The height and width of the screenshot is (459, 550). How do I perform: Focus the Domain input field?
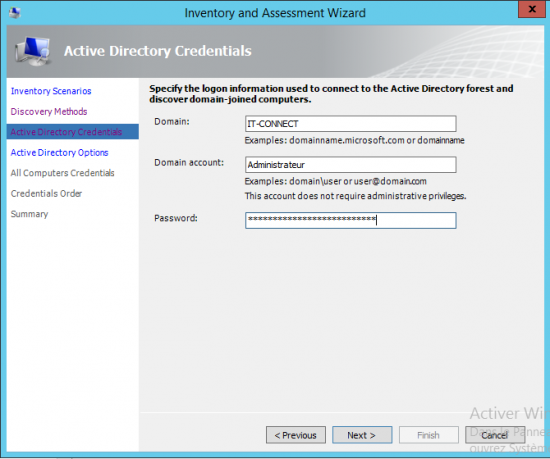tap(350, 124)
